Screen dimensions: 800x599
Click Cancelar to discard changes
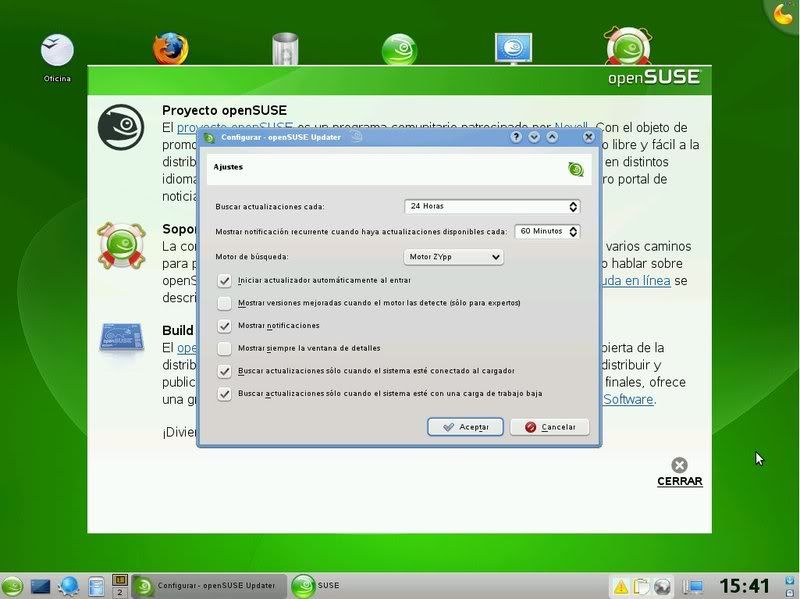pos(550,427)
